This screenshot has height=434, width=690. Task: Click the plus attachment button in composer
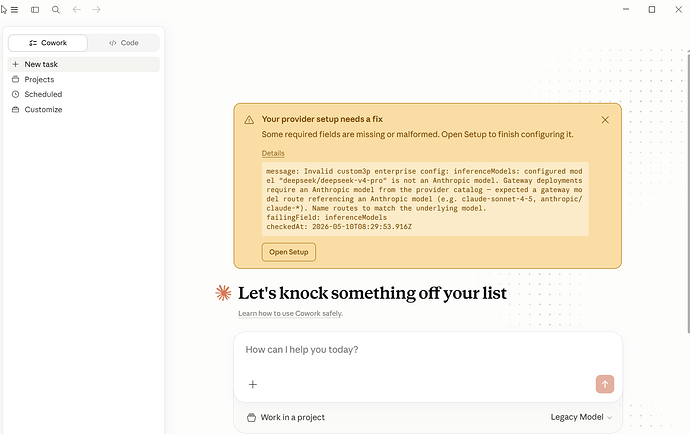pos(253,385)
